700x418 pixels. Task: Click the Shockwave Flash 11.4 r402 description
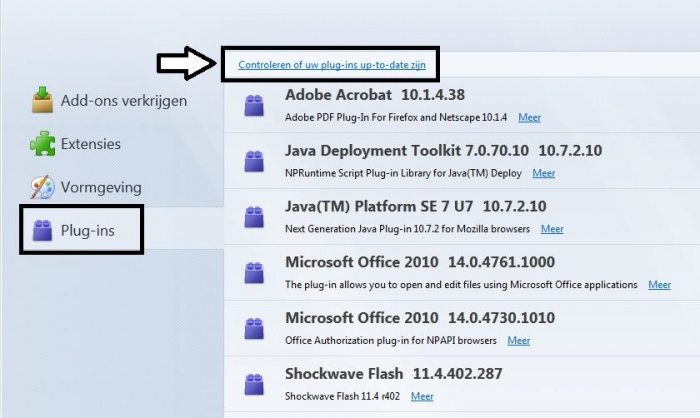click(342, 397)
